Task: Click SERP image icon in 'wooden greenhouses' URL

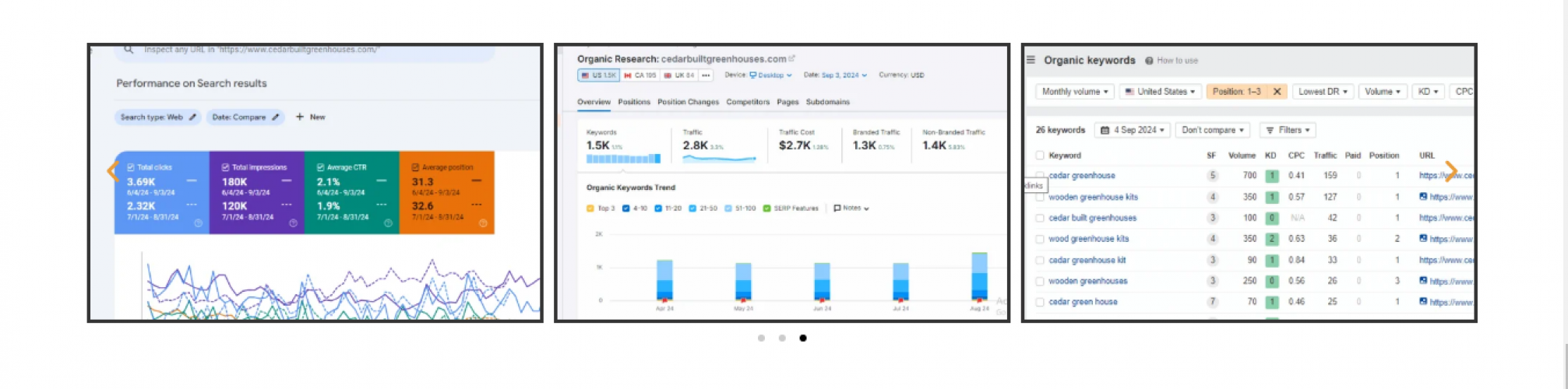Action: tap(1423, 281)
